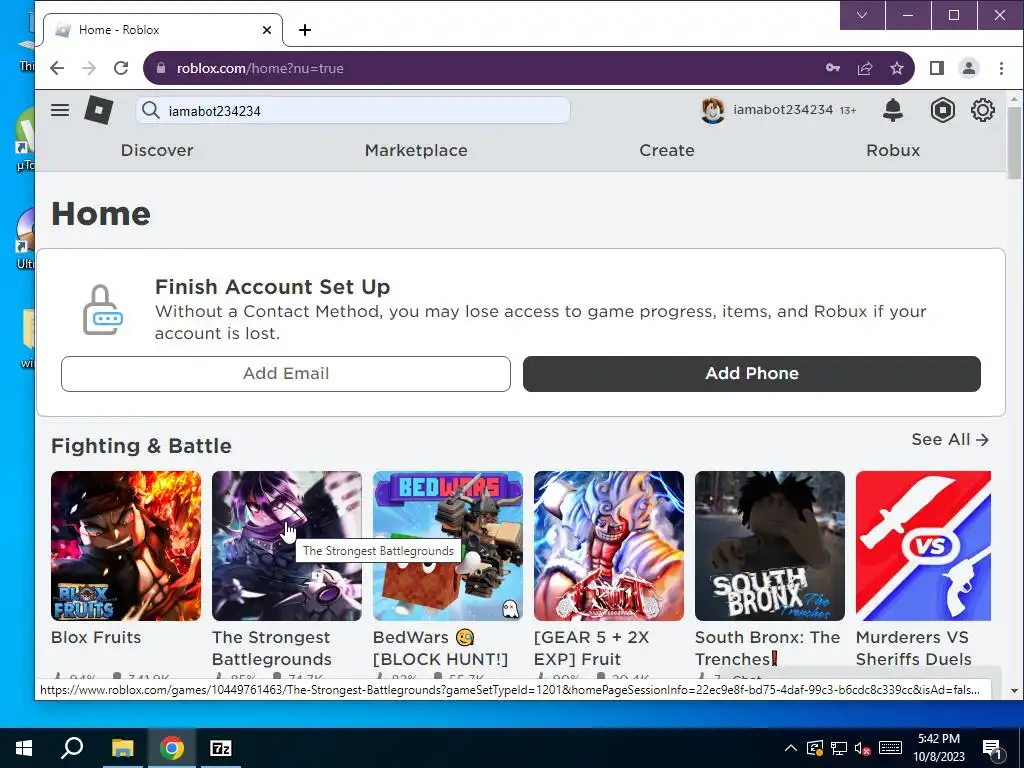Image resolution: width=1024 pixels, height=768 pixels.
Task: Open Chrome three-dot menu
Action: [1001, 68]
